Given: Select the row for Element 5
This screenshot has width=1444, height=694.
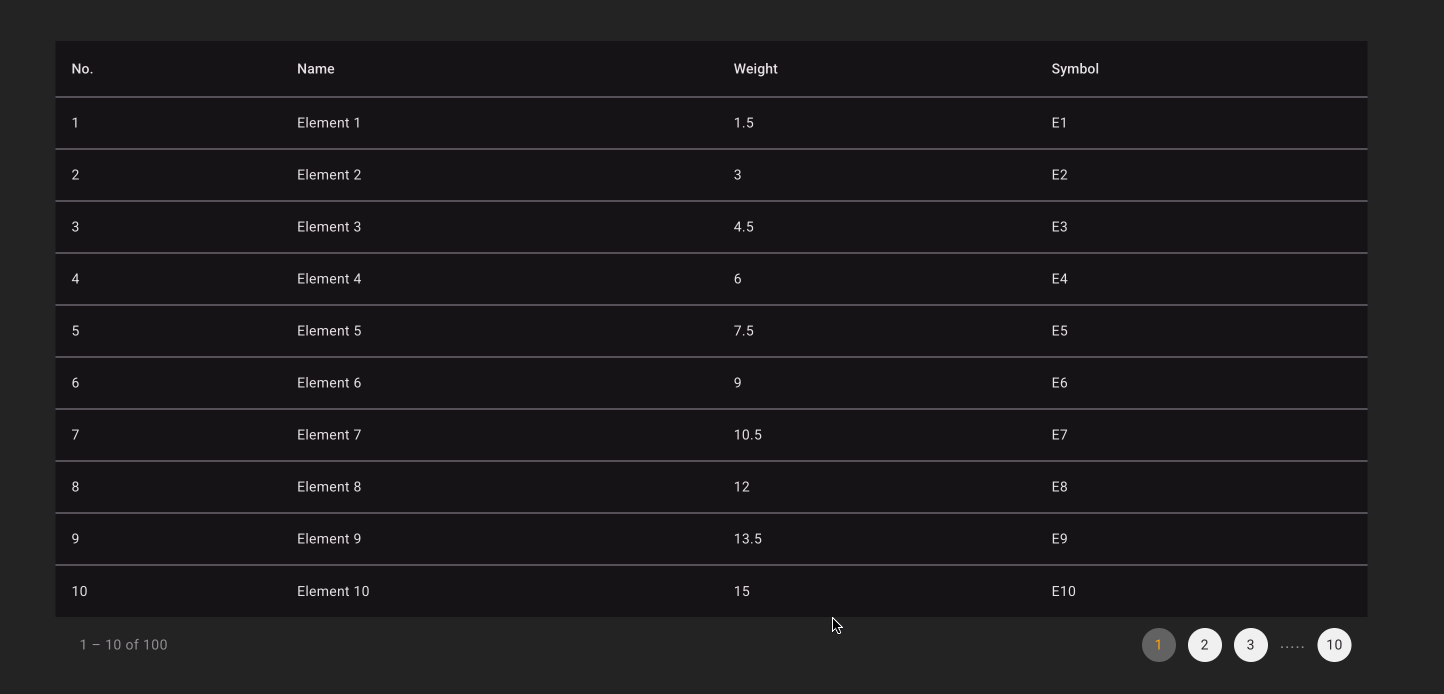Looking at the screenshot, I should (x=329, y=330).
